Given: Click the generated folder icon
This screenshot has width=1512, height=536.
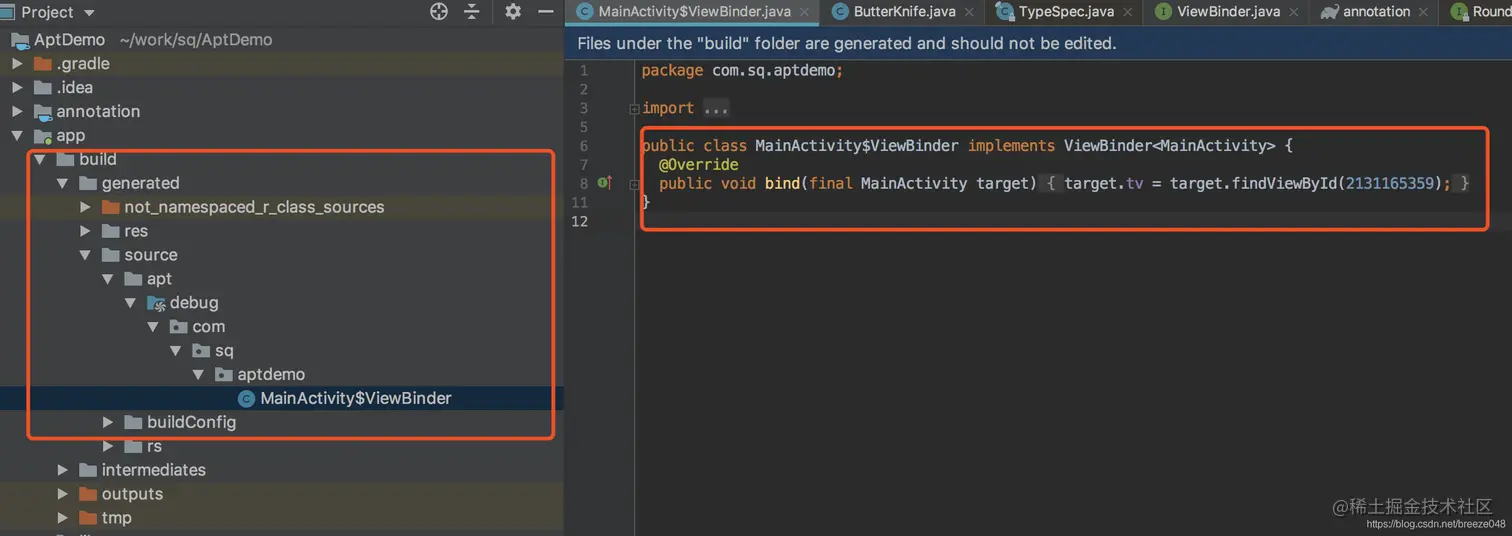Looking at the screenshot, I should pyautogui.click(x=87, y=184).
